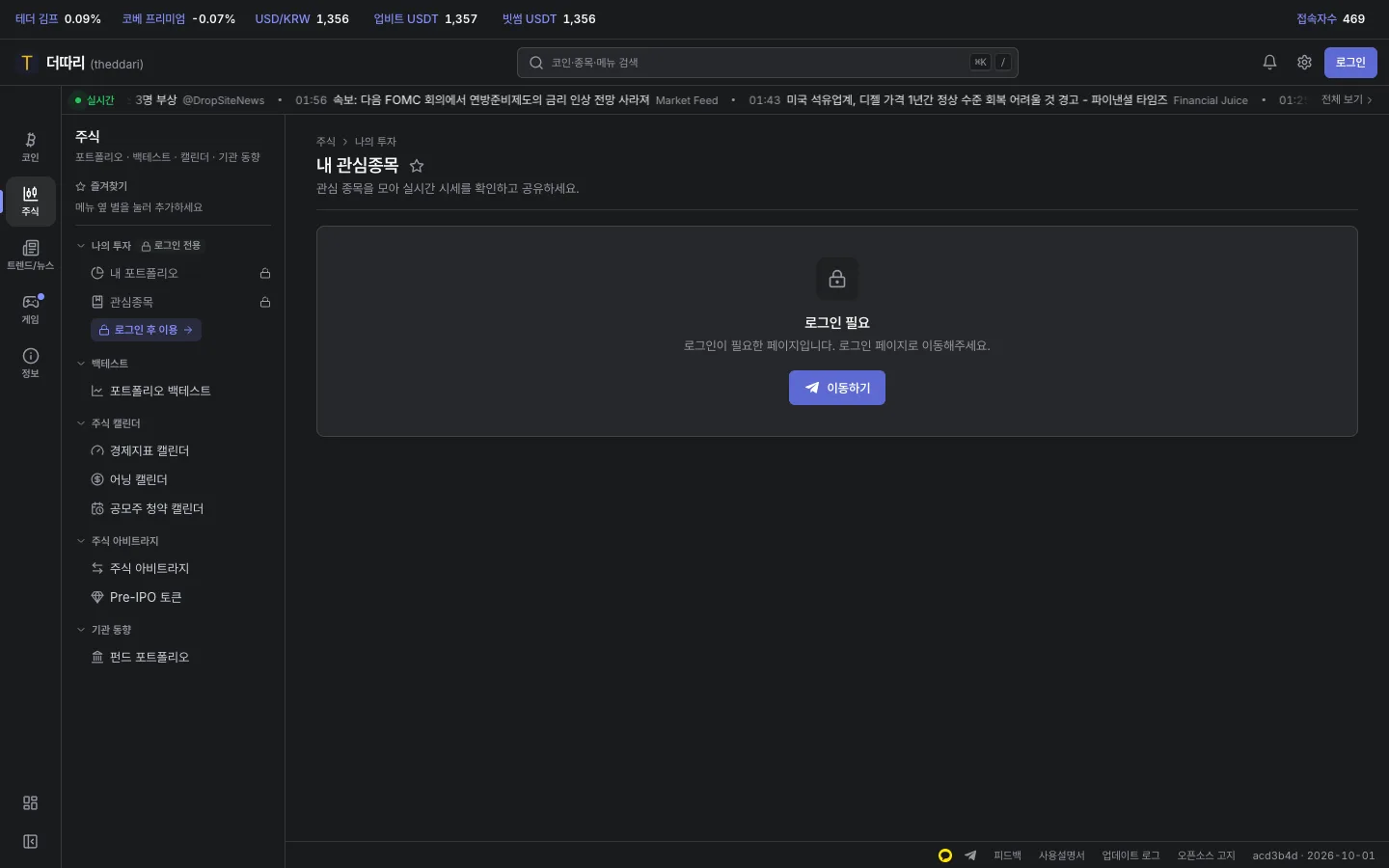The image size is (1389, 868).
Task: Collapse the 주식 아비트라지 group
Action: click(x=117, y=541)
